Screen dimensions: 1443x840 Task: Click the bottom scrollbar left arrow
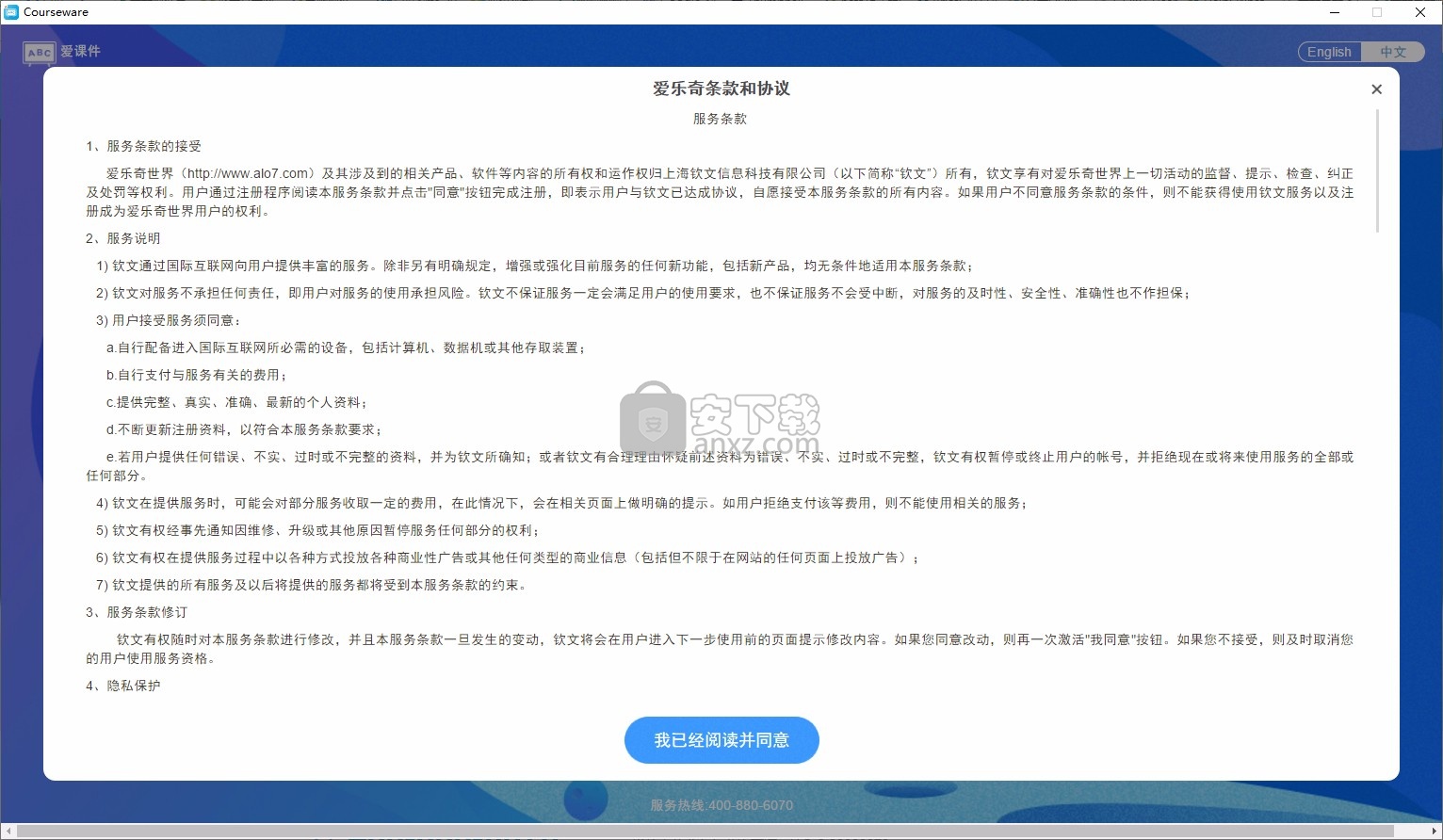point(8,832)
